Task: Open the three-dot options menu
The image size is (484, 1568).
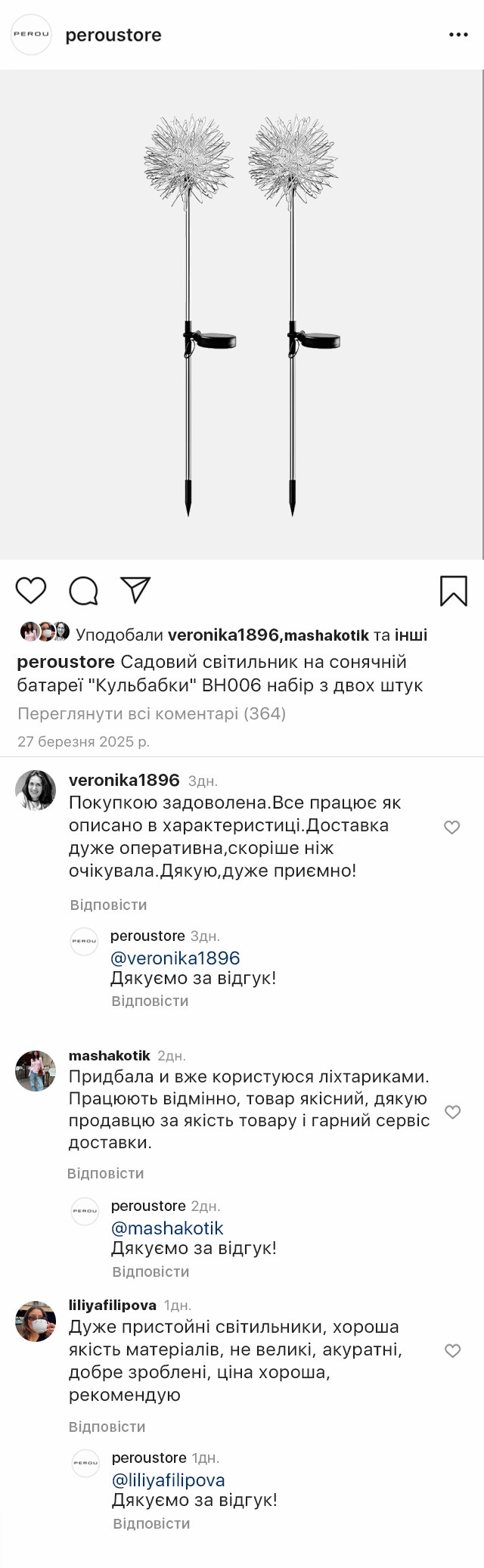Action: pos(458,35)
